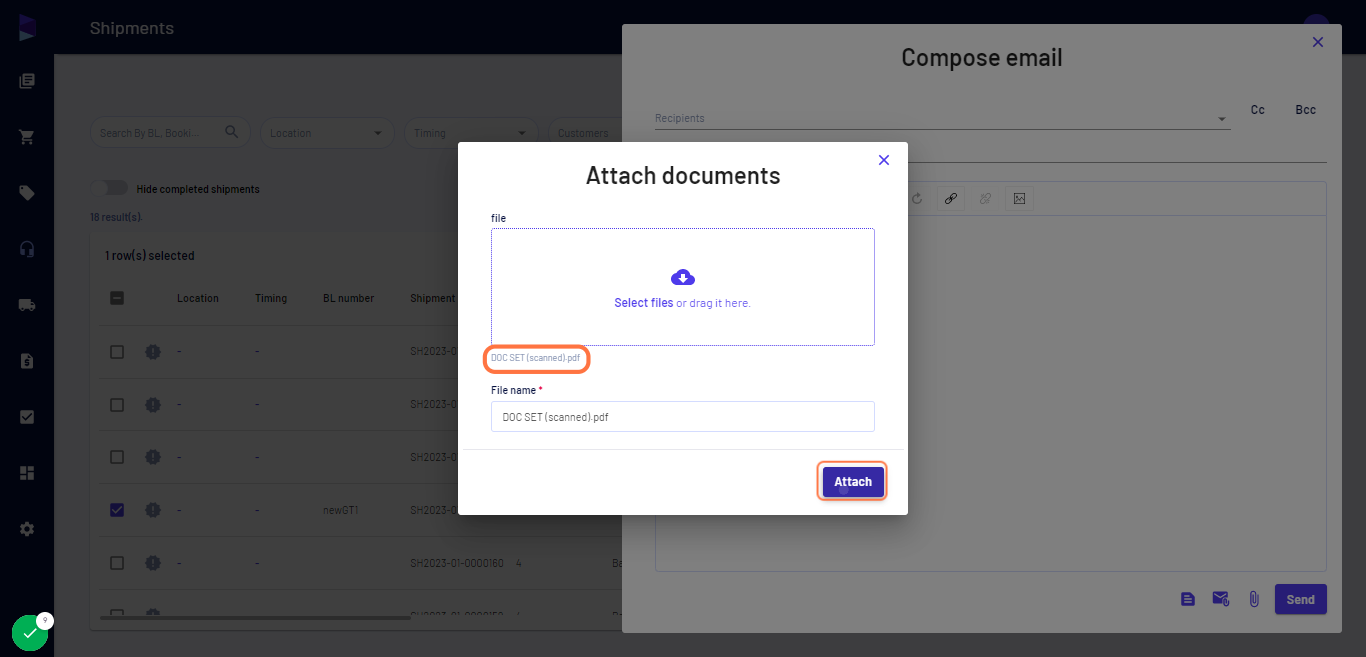Click the template document icon beside Send

pos(1188,599)
